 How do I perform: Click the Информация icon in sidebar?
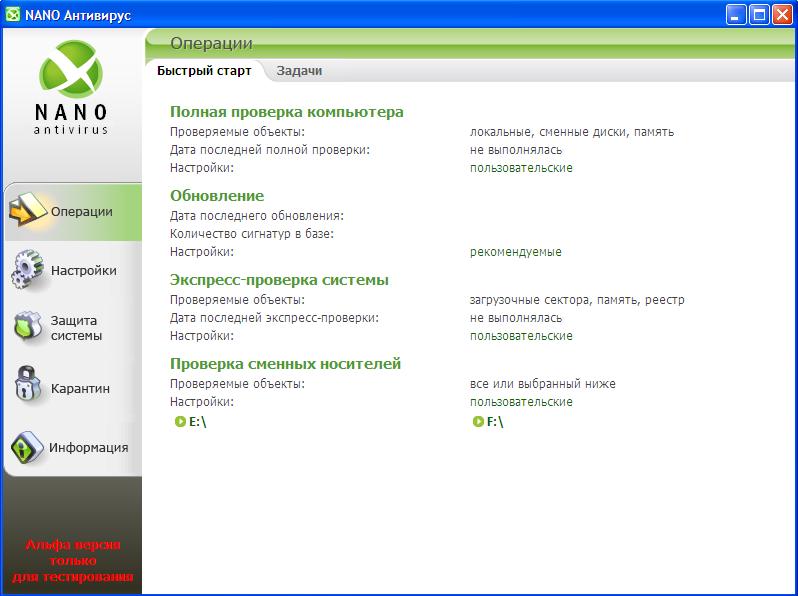28,447
